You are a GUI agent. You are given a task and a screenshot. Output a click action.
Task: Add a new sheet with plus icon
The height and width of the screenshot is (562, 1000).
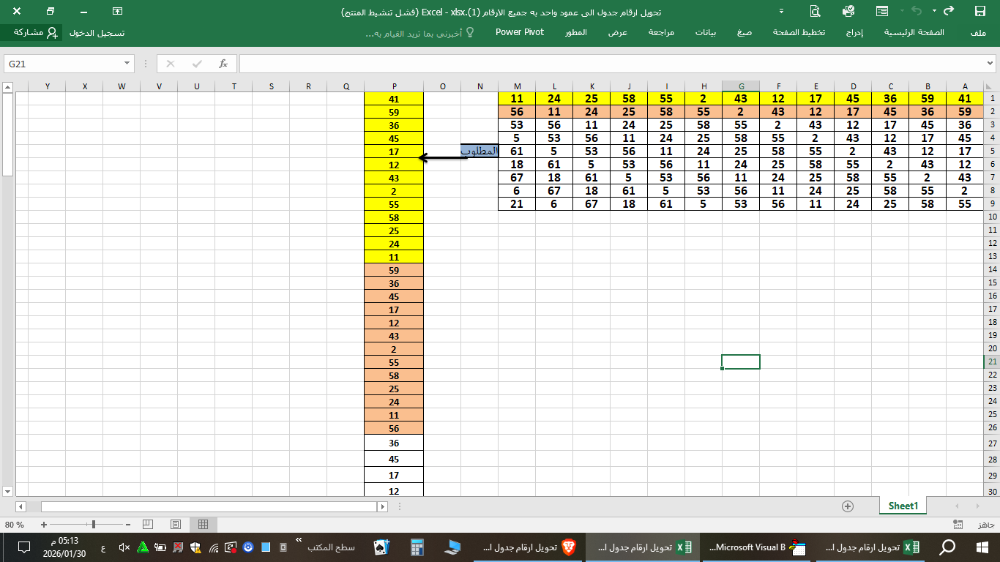click(848, 506)
